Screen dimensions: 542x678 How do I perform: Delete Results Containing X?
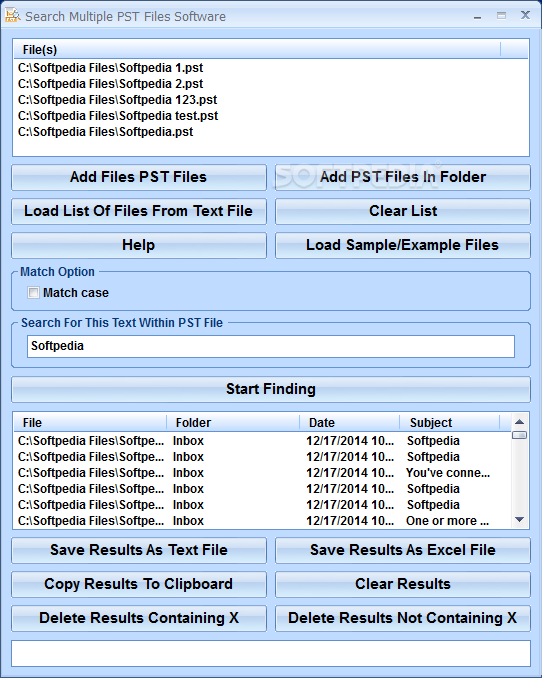(138, 618)
